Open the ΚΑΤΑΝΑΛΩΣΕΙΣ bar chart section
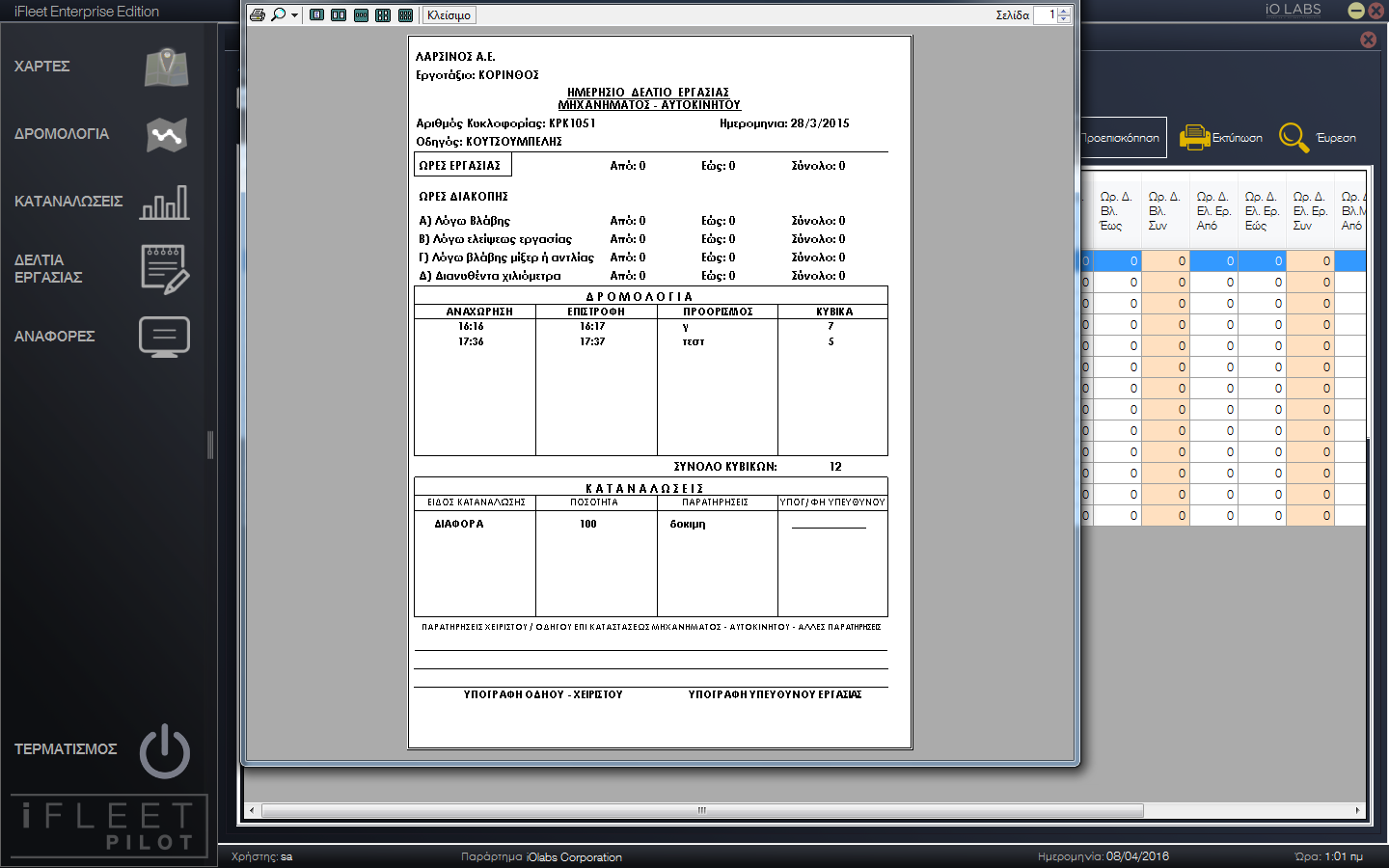 [x=101, y=202]
